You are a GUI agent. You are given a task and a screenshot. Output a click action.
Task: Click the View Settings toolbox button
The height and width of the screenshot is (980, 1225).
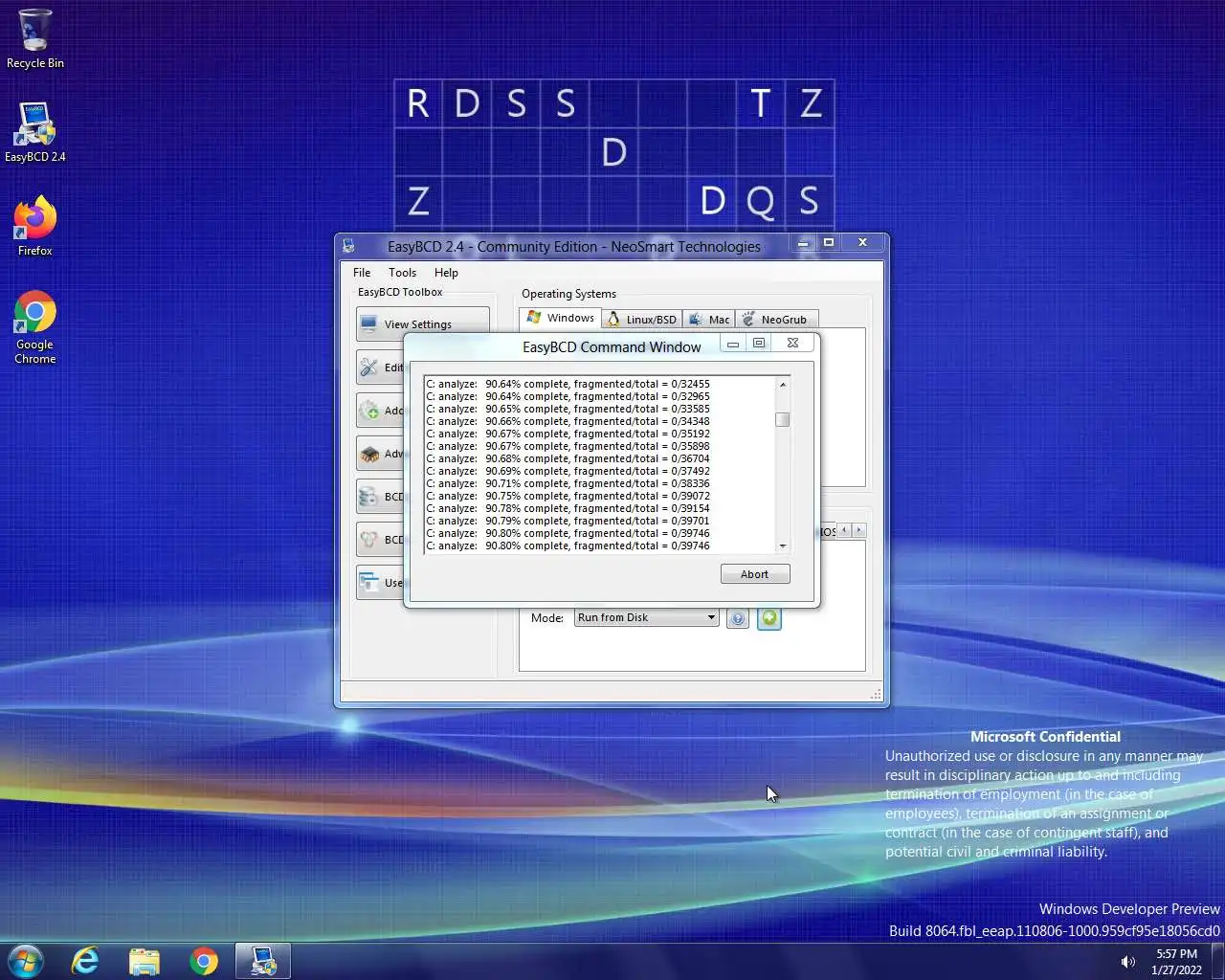tap(422, 324)
